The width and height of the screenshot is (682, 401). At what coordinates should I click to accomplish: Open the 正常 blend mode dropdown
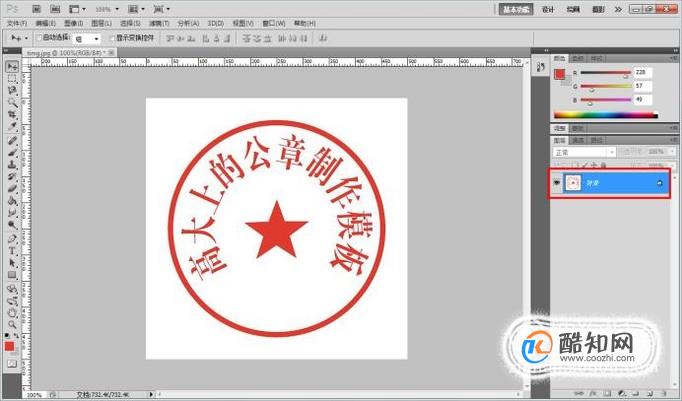[584, 152]
